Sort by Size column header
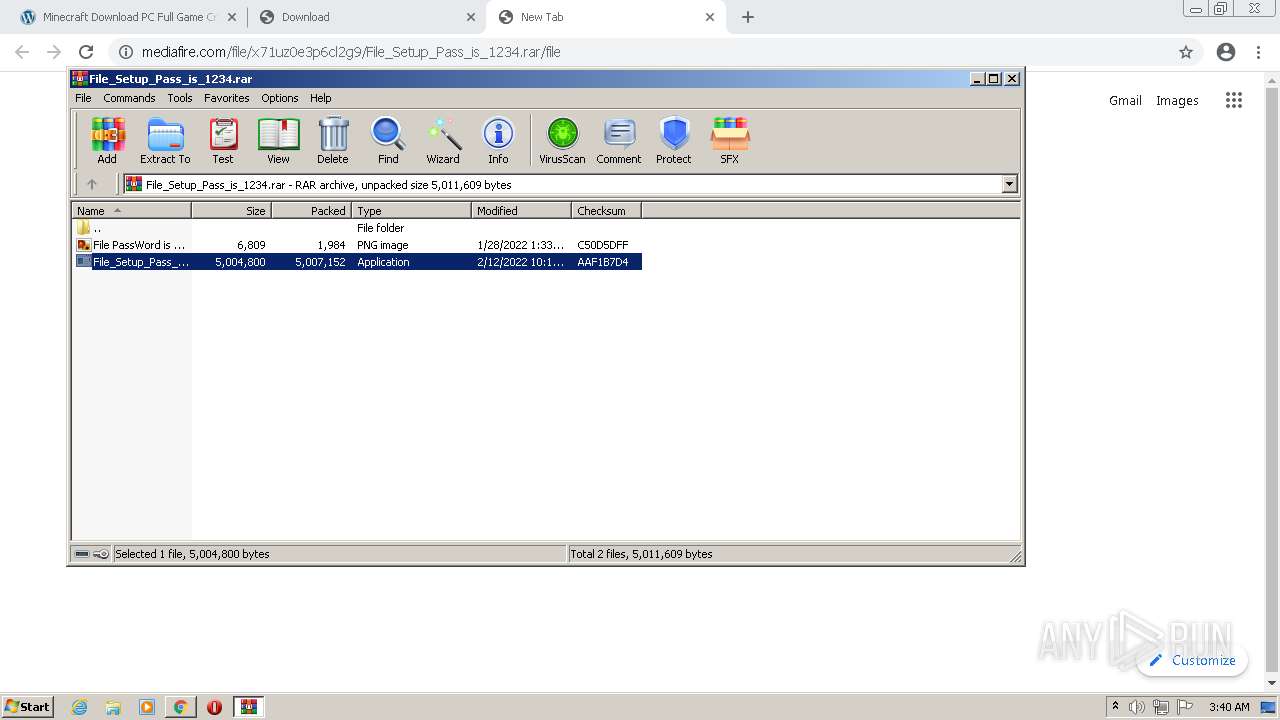 tap(231, 211)
